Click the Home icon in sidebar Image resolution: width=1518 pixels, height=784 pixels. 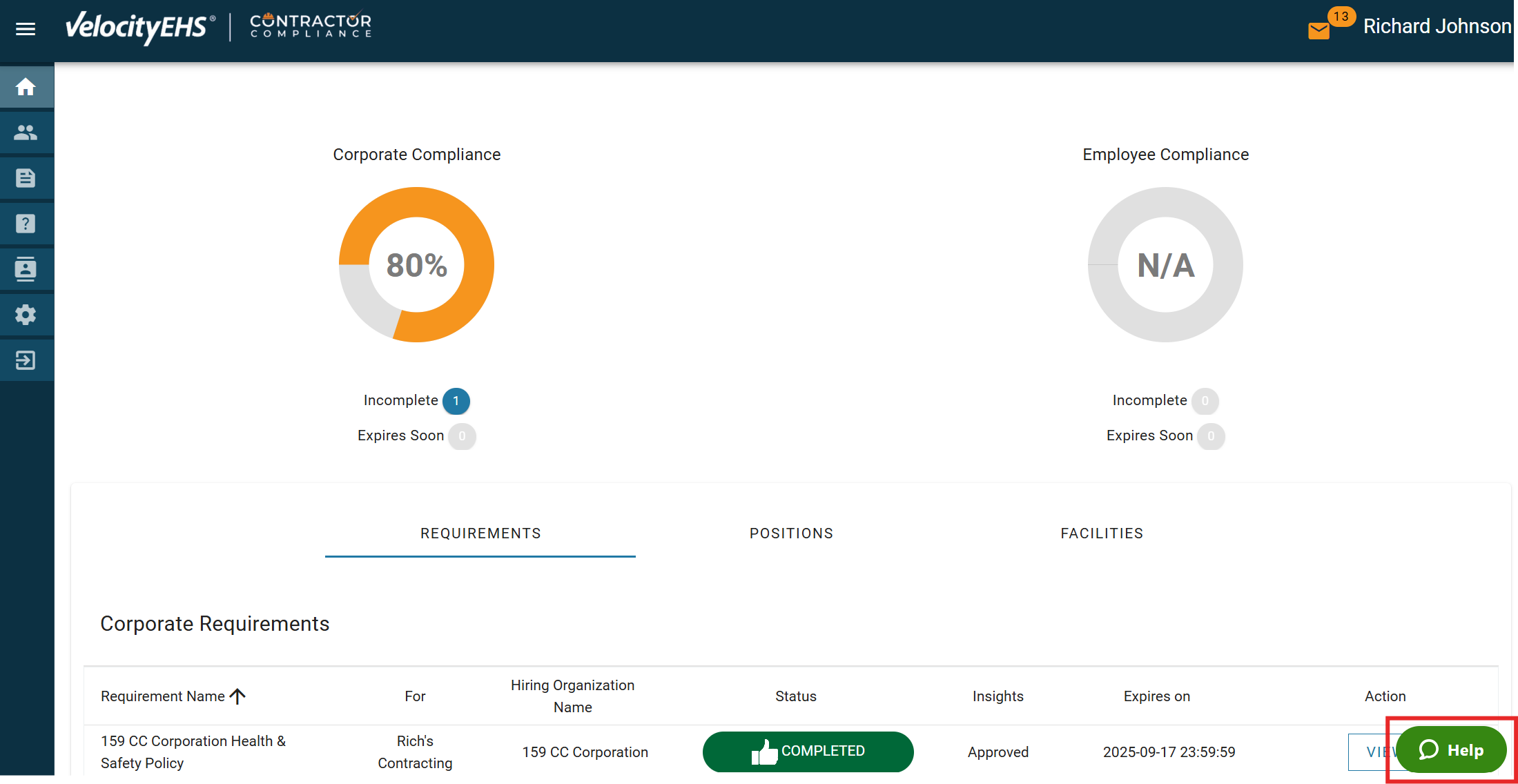[26, 87]
